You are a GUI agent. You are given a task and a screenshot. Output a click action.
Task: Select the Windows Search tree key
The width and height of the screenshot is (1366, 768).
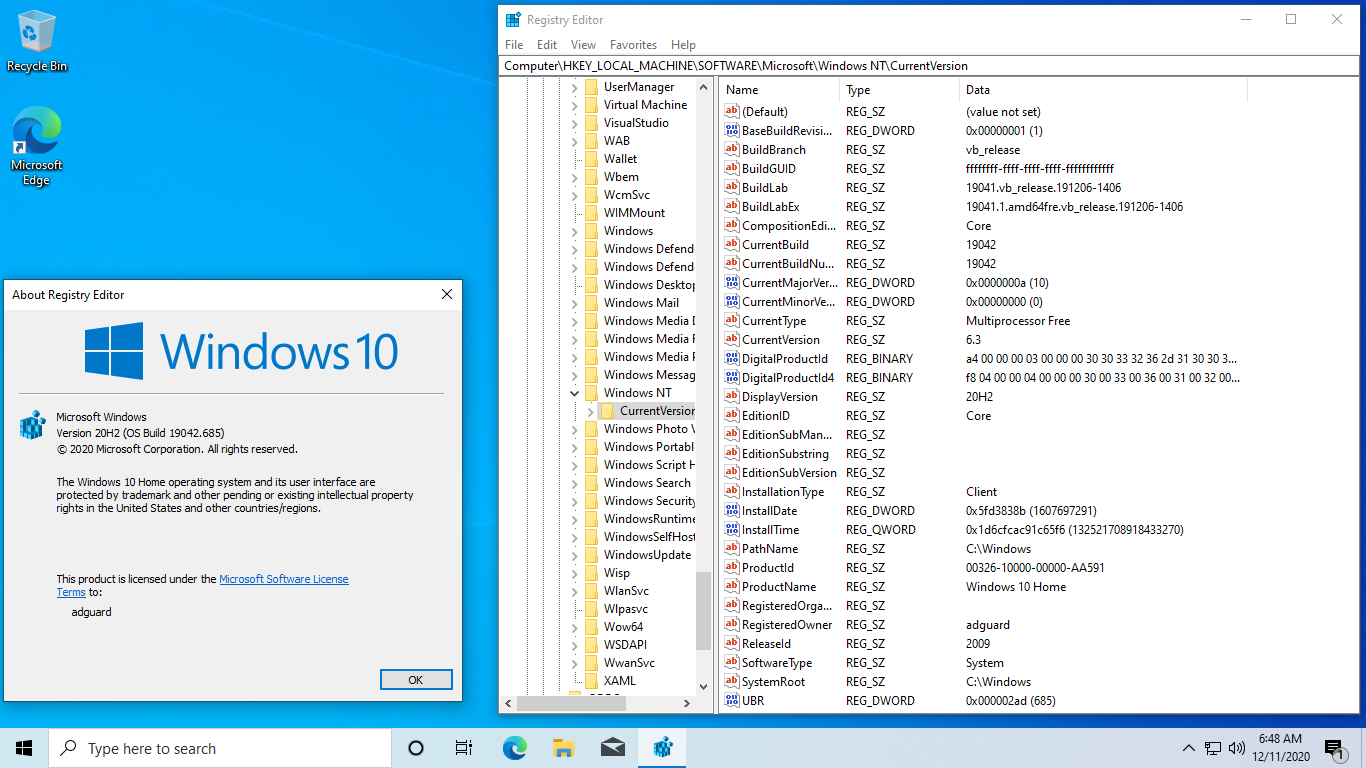click(x=647, y=483)
